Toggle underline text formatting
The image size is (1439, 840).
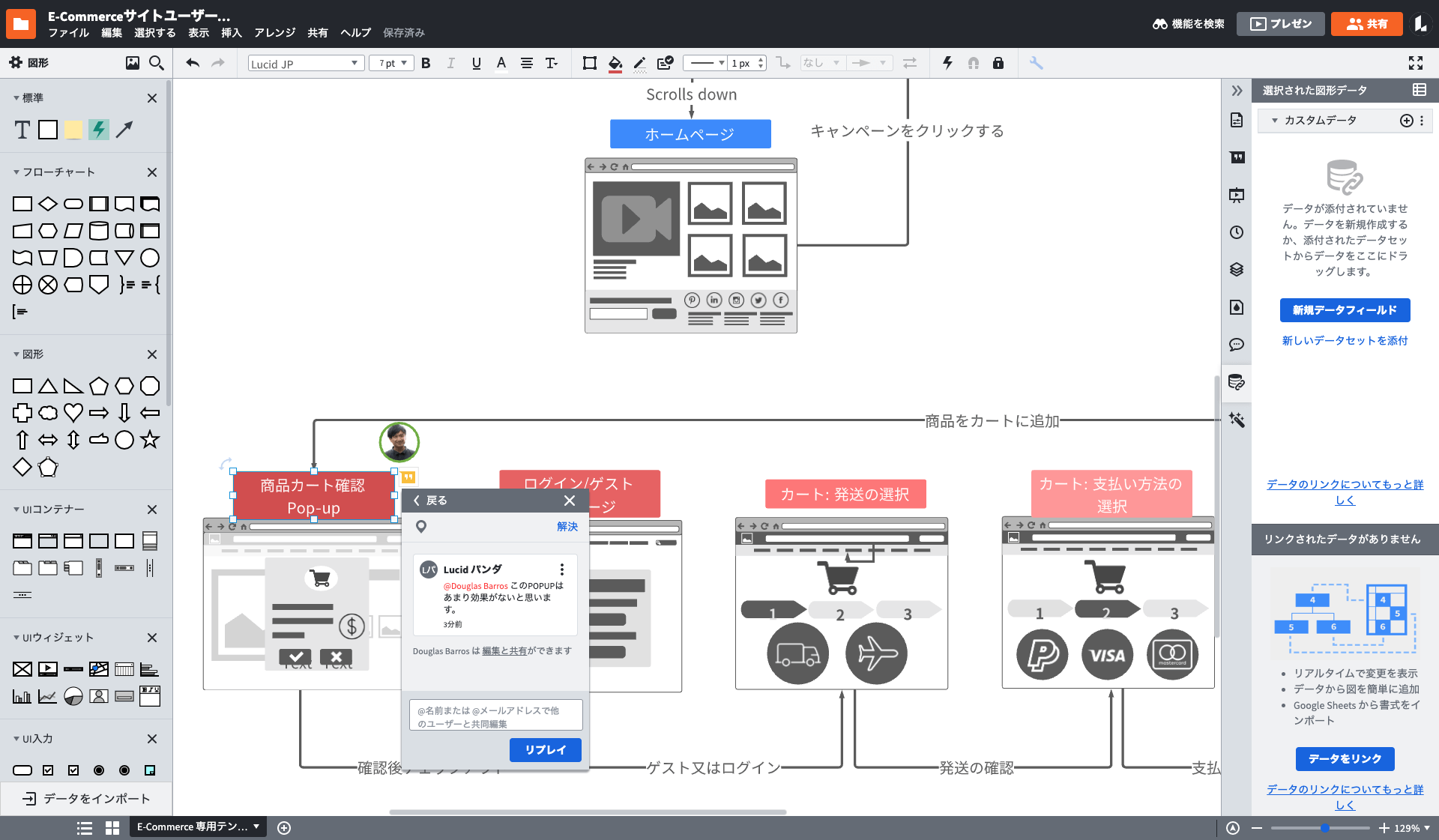pos(476,64)
